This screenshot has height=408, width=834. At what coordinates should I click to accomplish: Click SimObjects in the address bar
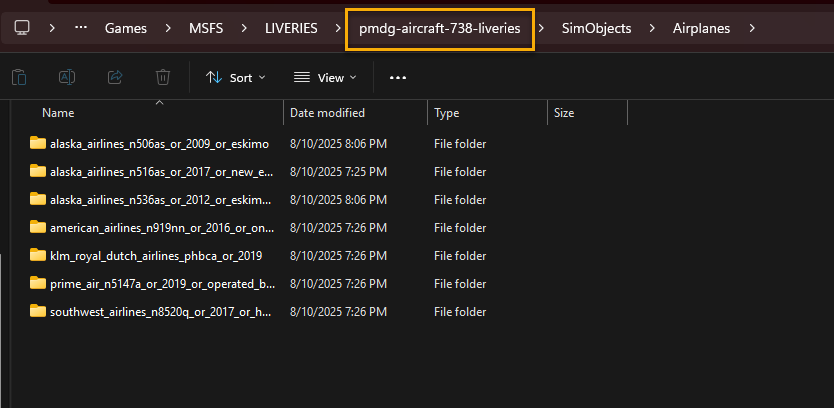click(597, 28)
